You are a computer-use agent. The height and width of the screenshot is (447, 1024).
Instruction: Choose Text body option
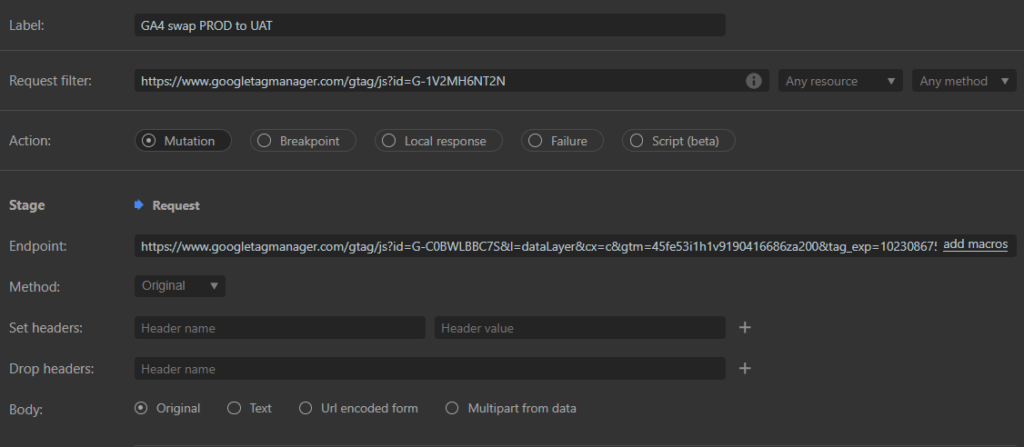249,408
